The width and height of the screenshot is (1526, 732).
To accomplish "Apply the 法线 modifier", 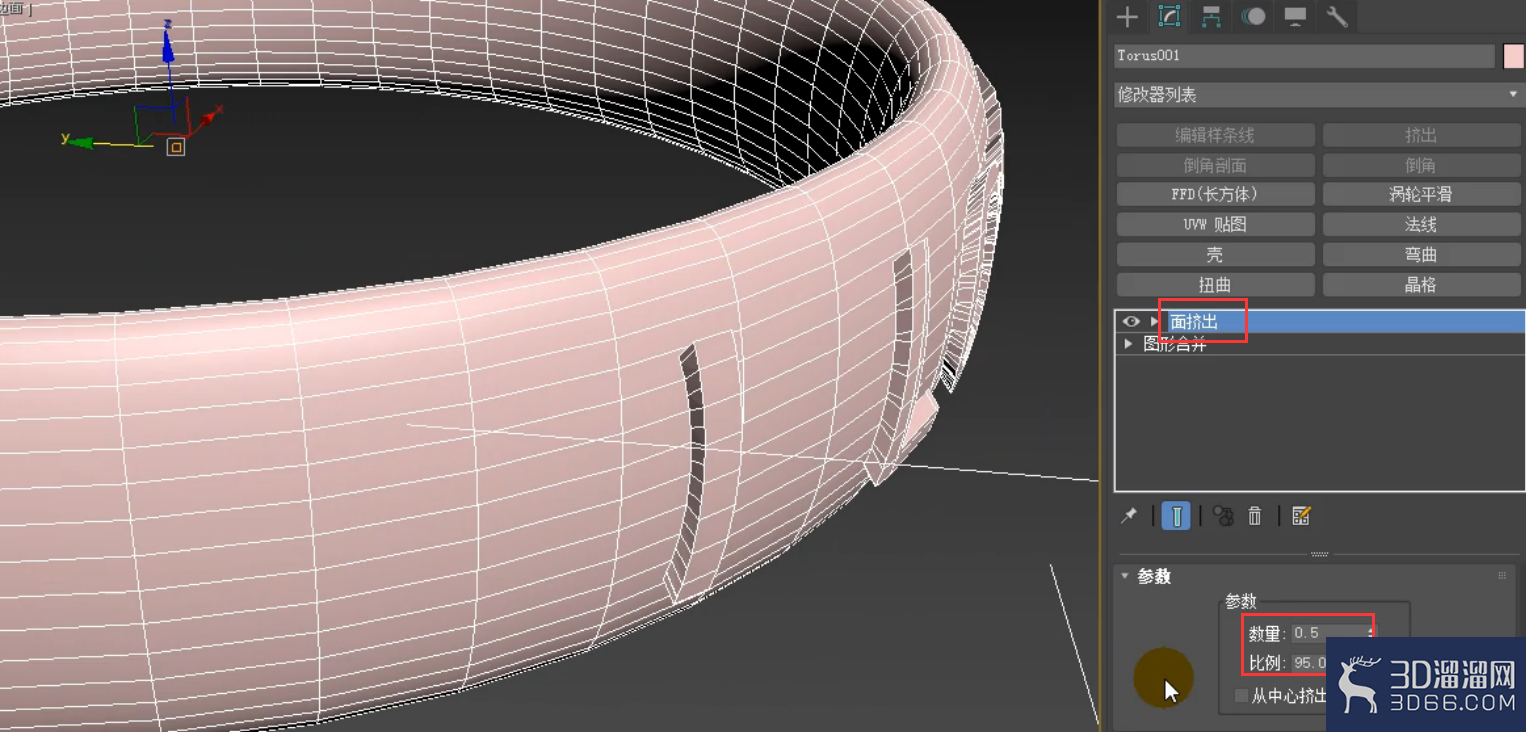I will click(1421, 225).
